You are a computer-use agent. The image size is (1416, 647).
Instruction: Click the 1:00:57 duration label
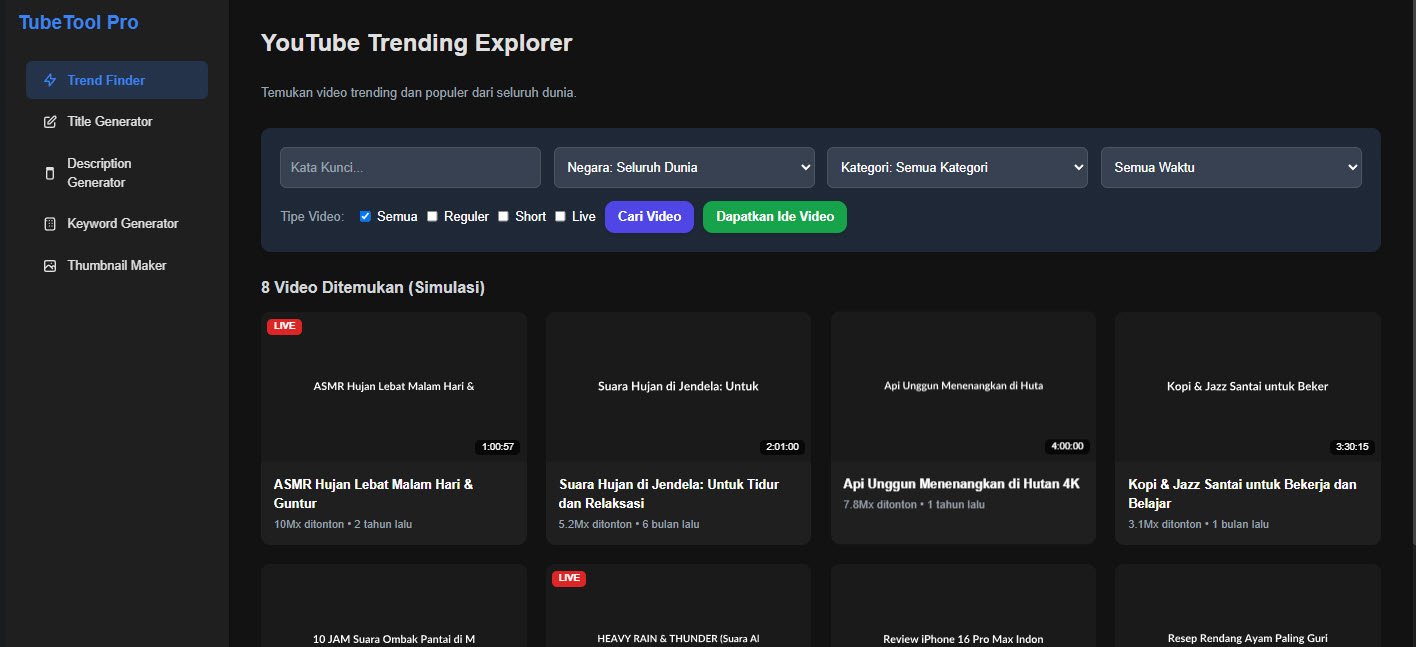[498, 447]
